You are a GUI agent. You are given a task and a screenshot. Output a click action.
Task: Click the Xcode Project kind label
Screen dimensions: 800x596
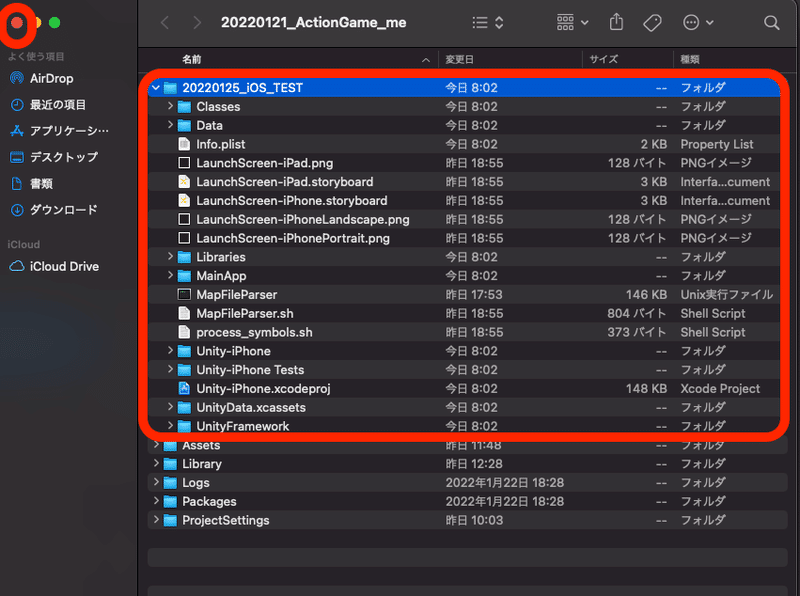point(720,388)
